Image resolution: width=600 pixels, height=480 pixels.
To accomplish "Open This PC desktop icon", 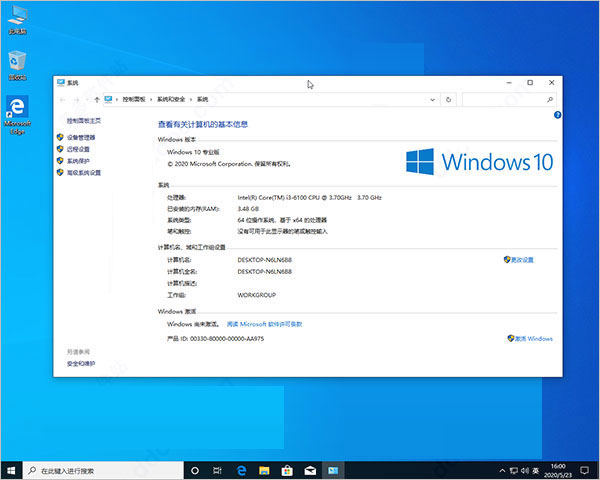I will point(18,20).
